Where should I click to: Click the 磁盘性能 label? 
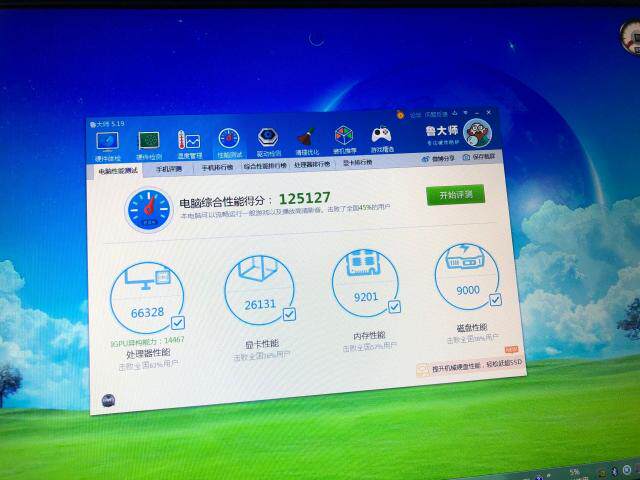(471, 328)
